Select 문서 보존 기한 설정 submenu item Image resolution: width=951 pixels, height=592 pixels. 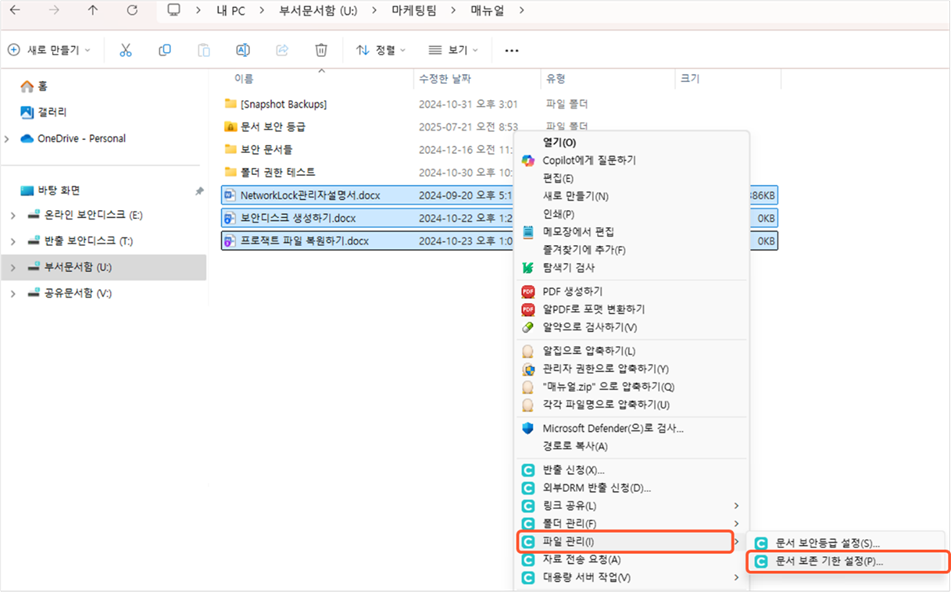pos(829,562)
